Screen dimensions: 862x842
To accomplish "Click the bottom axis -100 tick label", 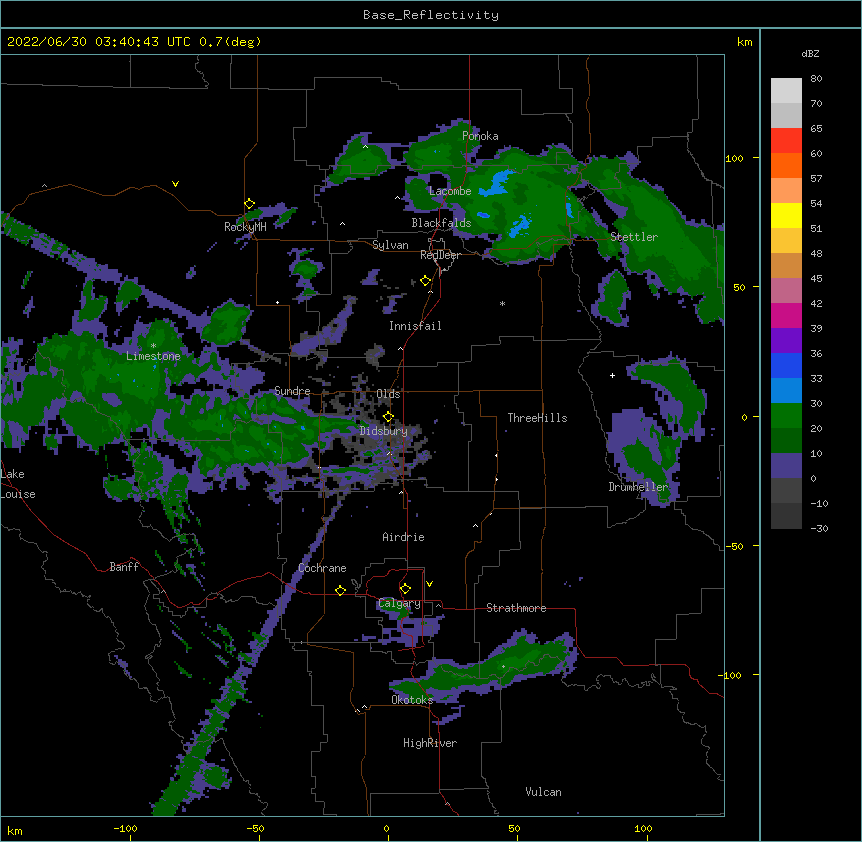I will coord(125,828).
